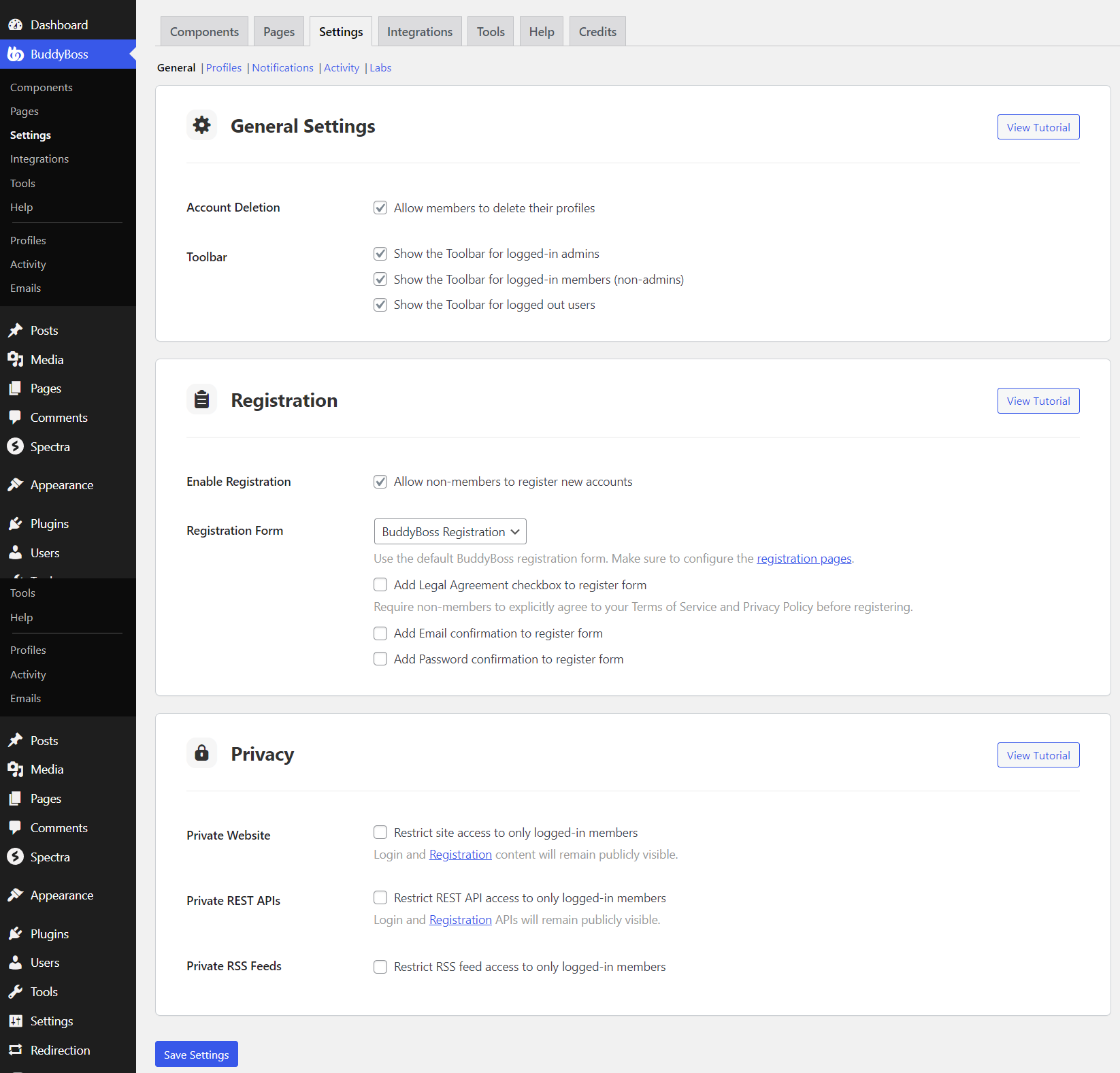The width and height of the screenshot is (1120, 1073).
Task: Click the Private Website label
Action: coord(229,836)
